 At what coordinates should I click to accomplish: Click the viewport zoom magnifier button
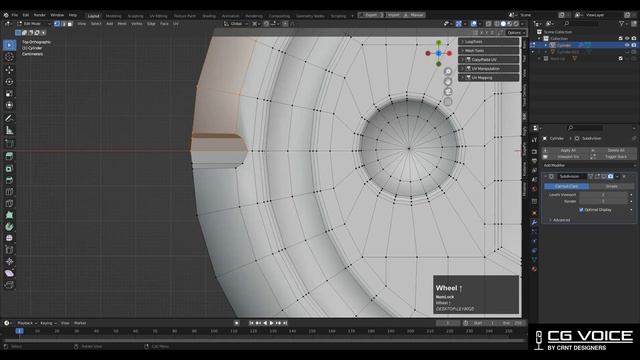448,71
